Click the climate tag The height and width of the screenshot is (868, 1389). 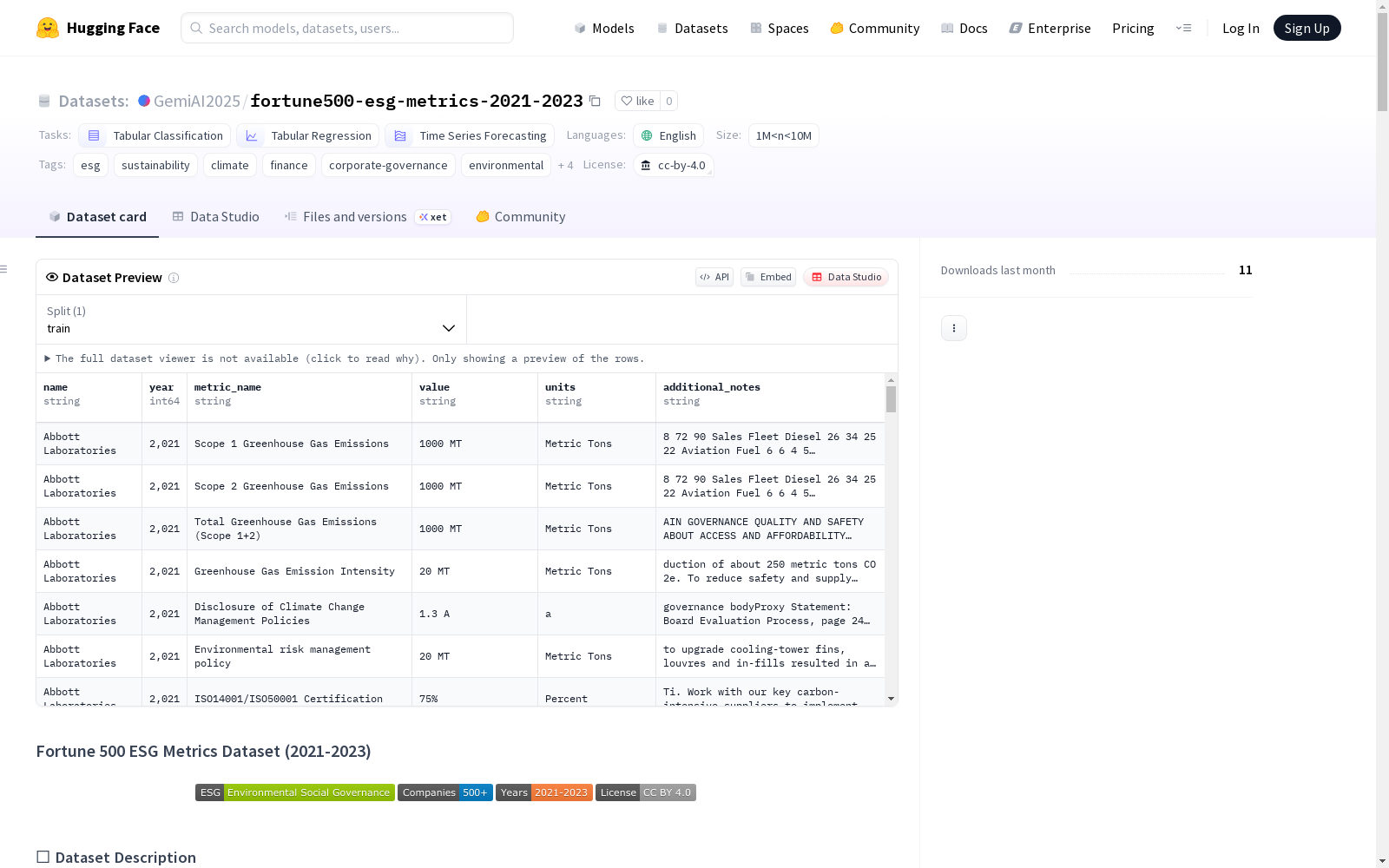[x=230, y=165]
